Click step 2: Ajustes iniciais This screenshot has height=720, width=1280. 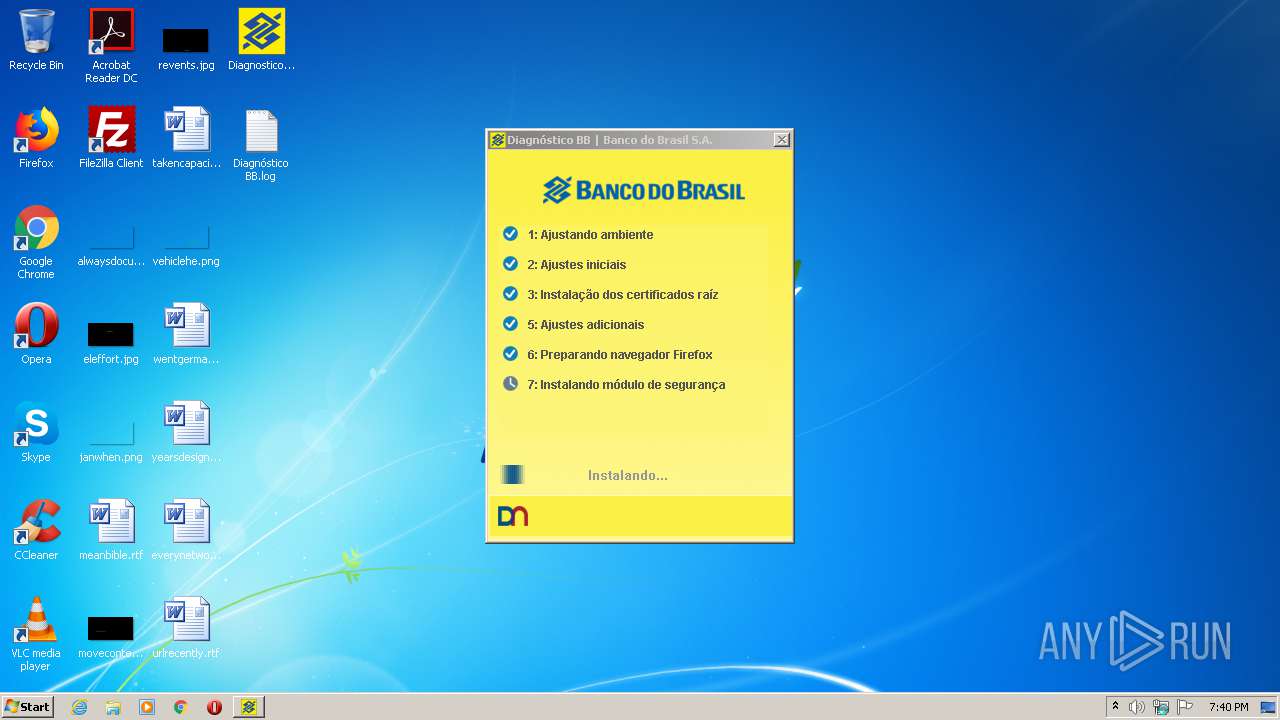577,265
